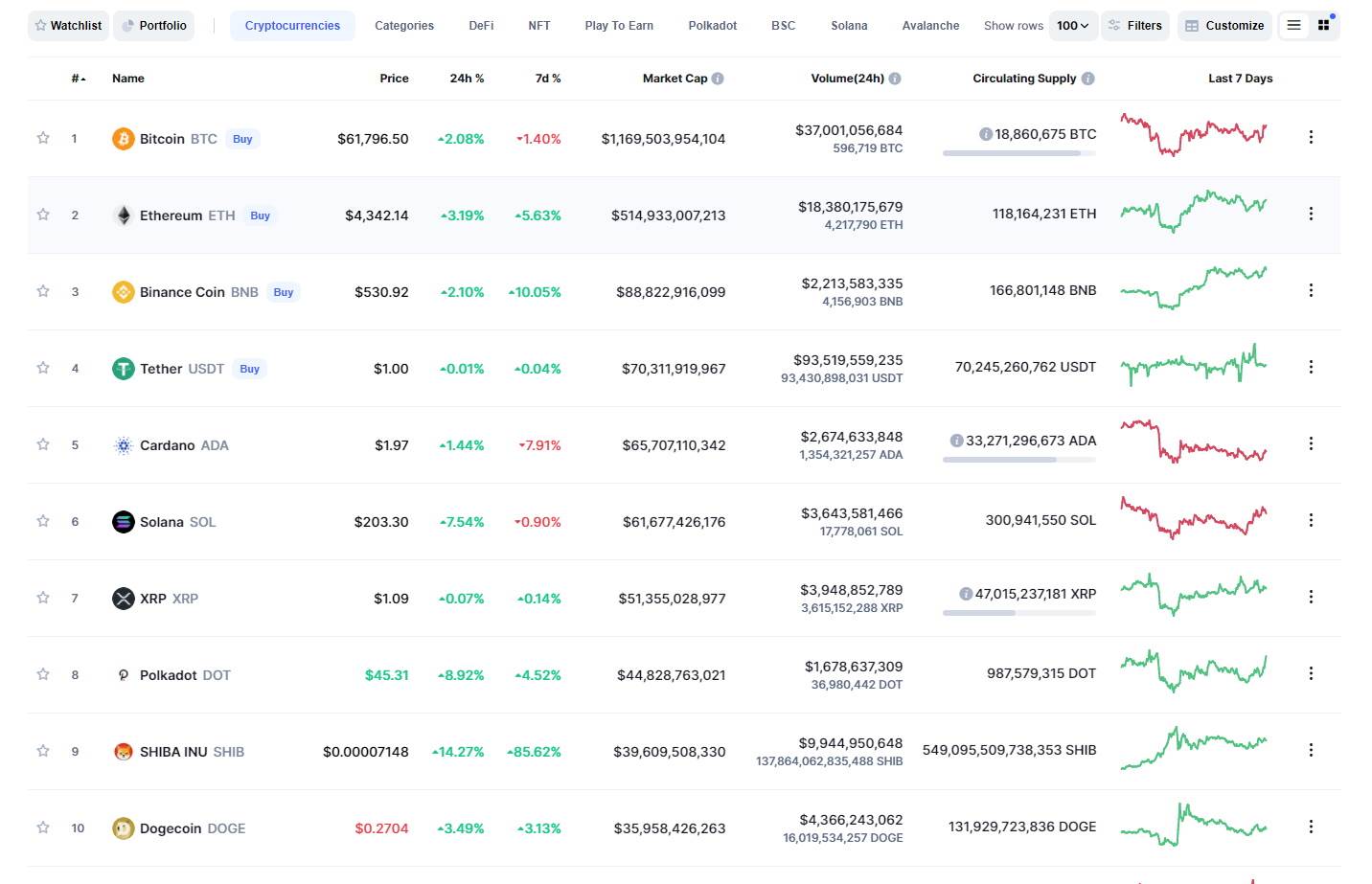
Task: Switch to the DeFi tab
Action: coord(481,26)
